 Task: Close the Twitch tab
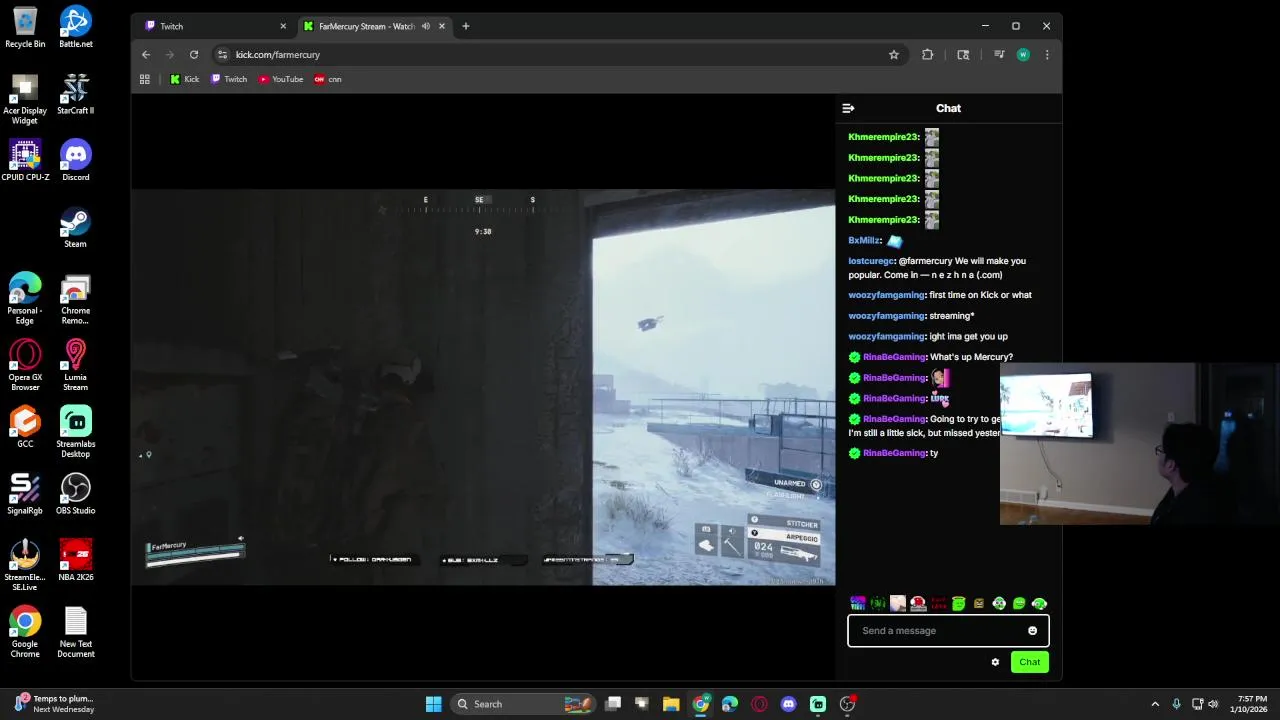283,26
